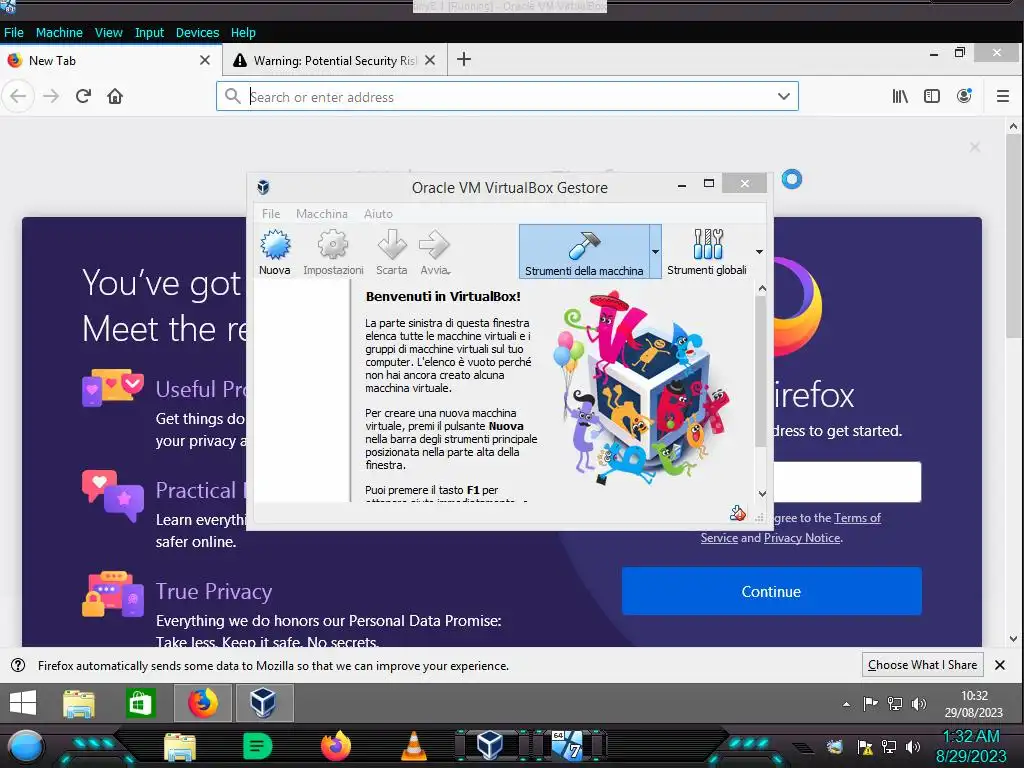Open the green notes app in host taskbar
The width and height of the screenshot is (1024, 768).
(x=257, y=746)
